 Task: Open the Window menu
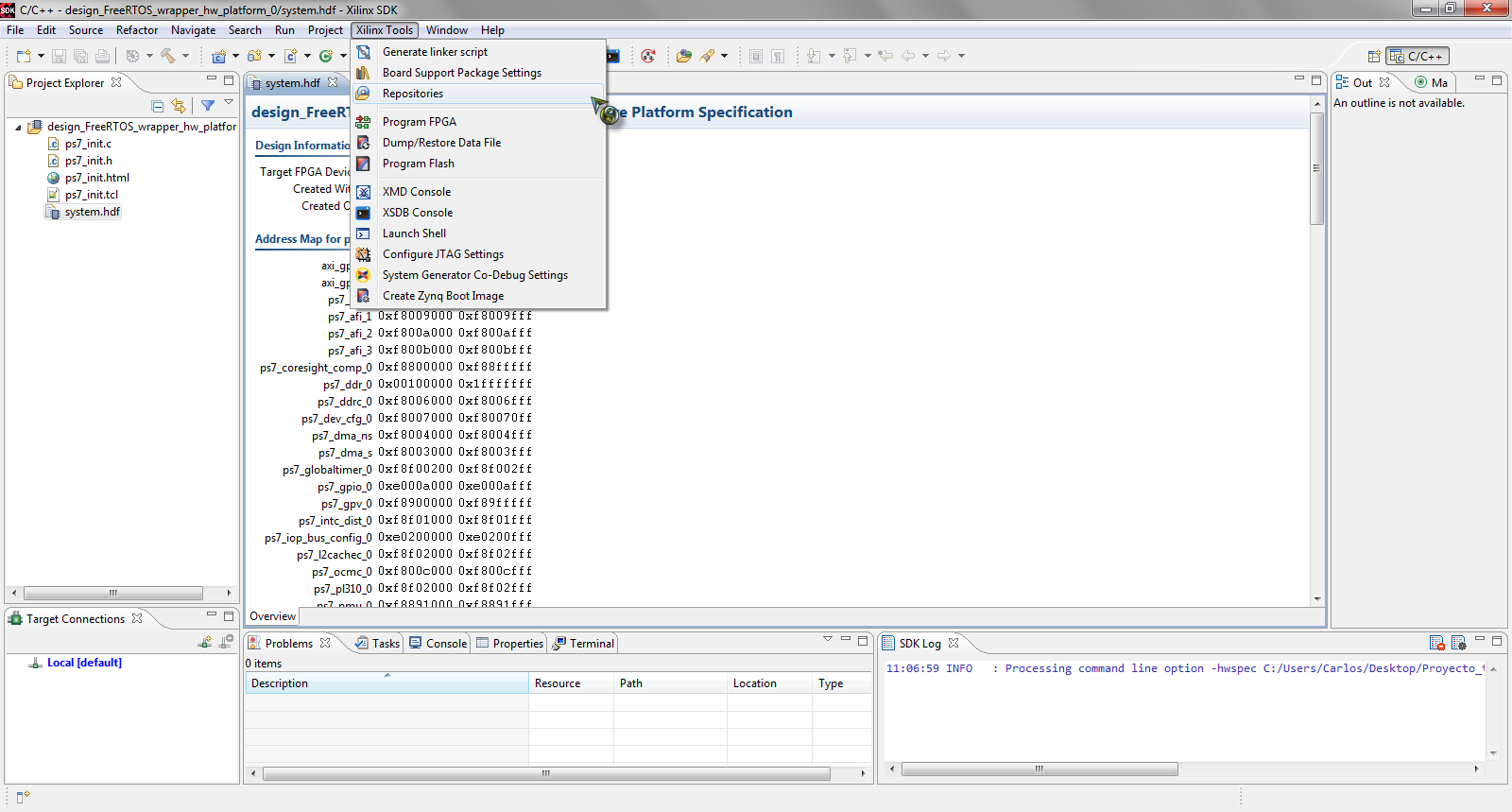coord(446,30)
